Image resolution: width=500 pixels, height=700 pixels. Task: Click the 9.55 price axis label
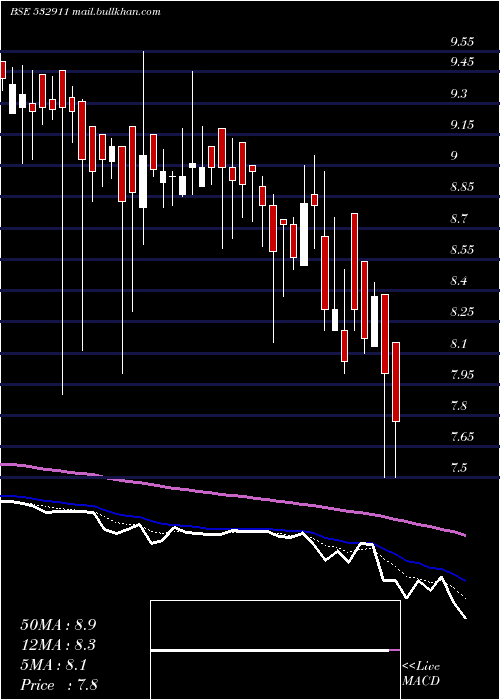[x=462, y=42]
